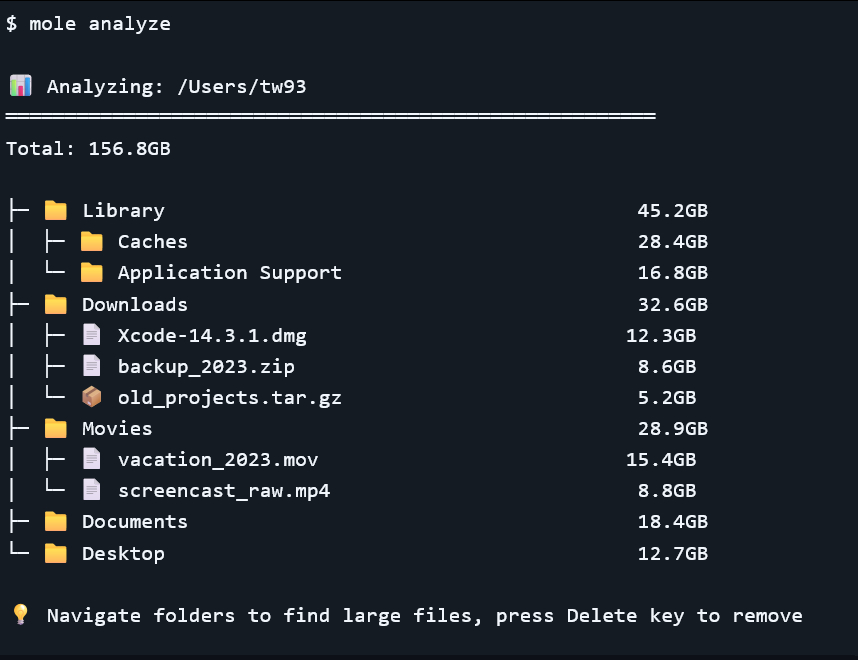Viewport: 858px width, 660px height.
Task: Click the bar chart icon beside Analyzing
Action: [21, 86]
